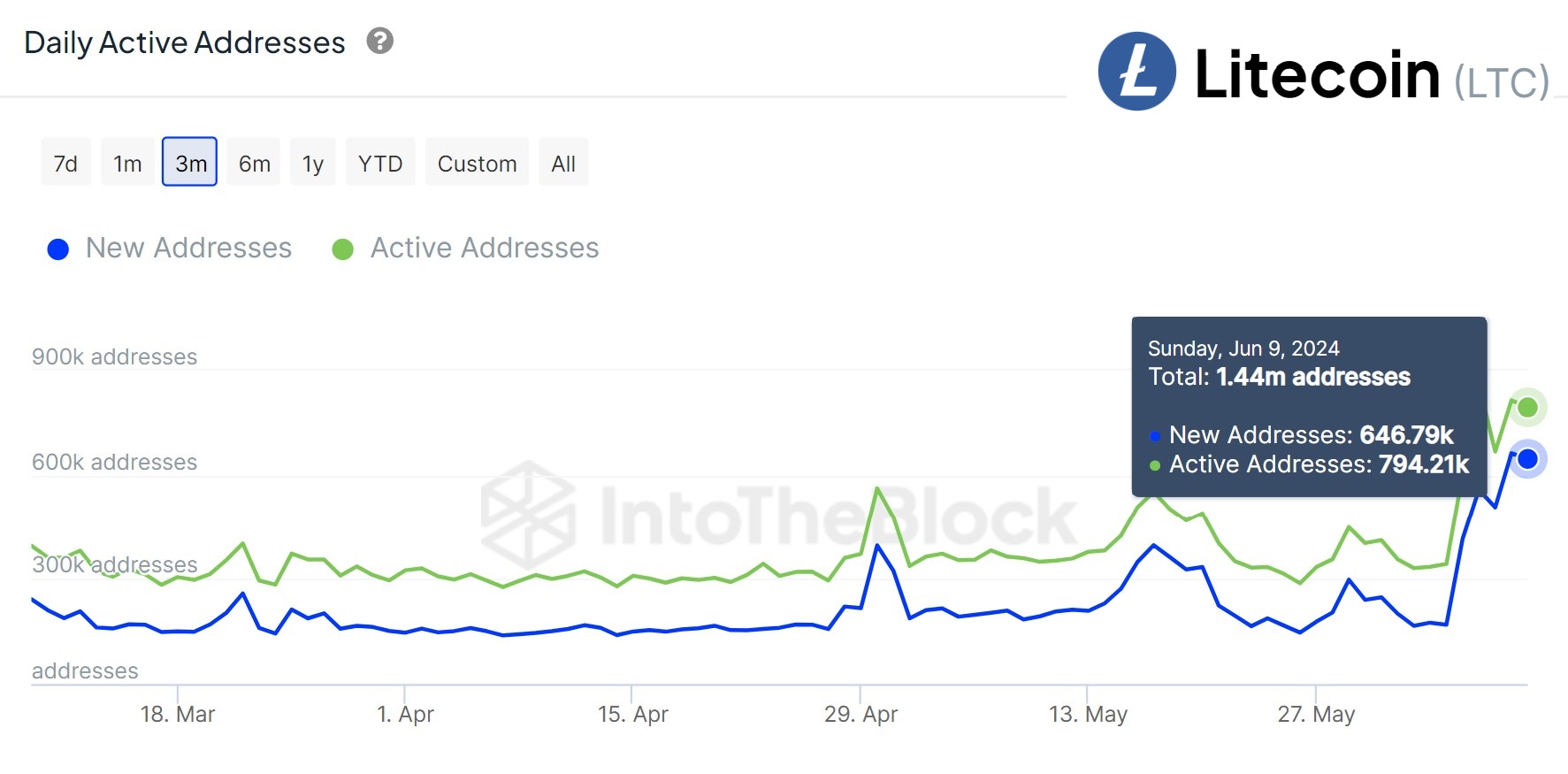Toggle the Active Addresses legend series
The image size is (1568, 774).
click(466, 249)
